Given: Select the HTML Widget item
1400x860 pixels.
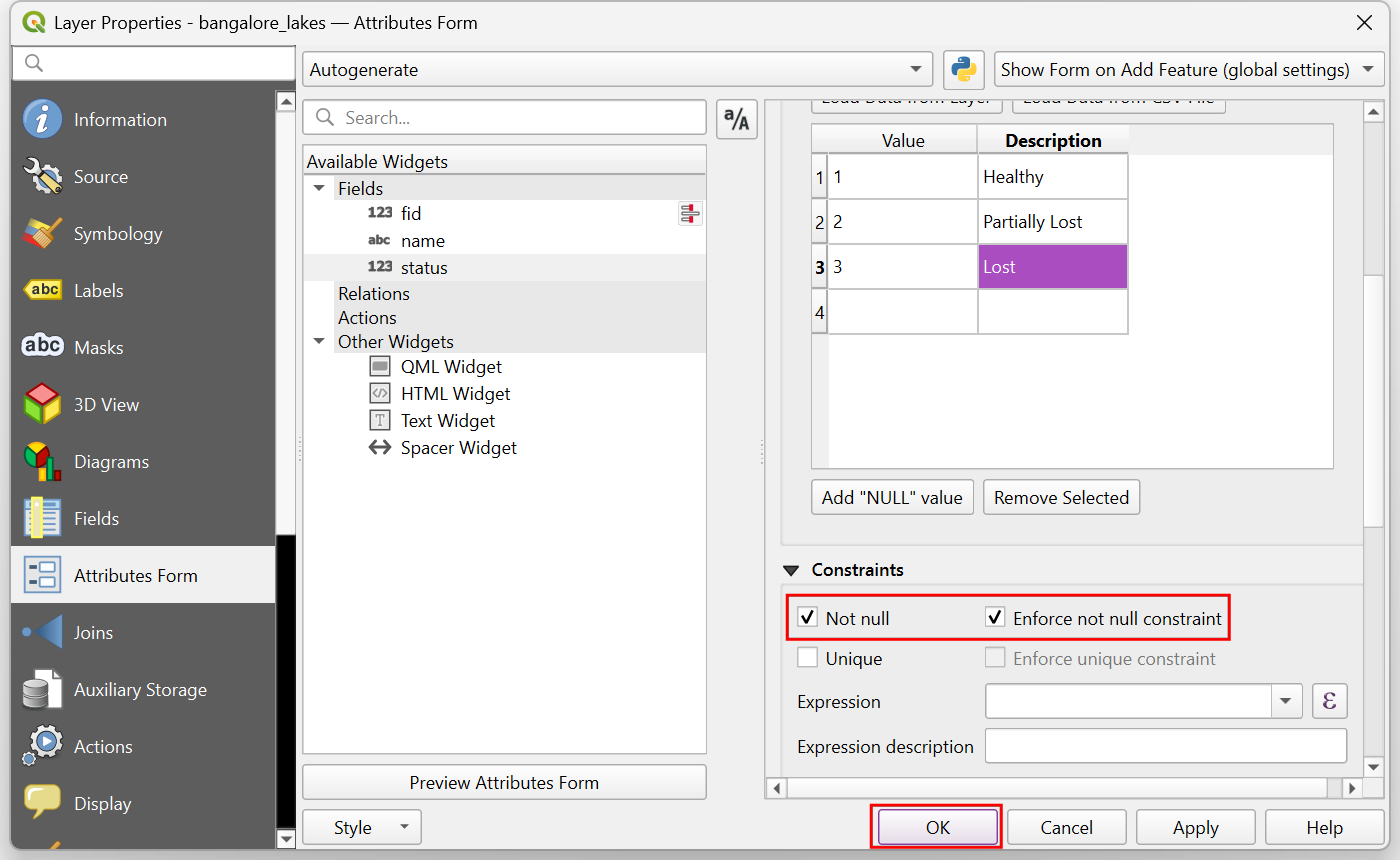Looking at the screenshot, I should 455,394.
